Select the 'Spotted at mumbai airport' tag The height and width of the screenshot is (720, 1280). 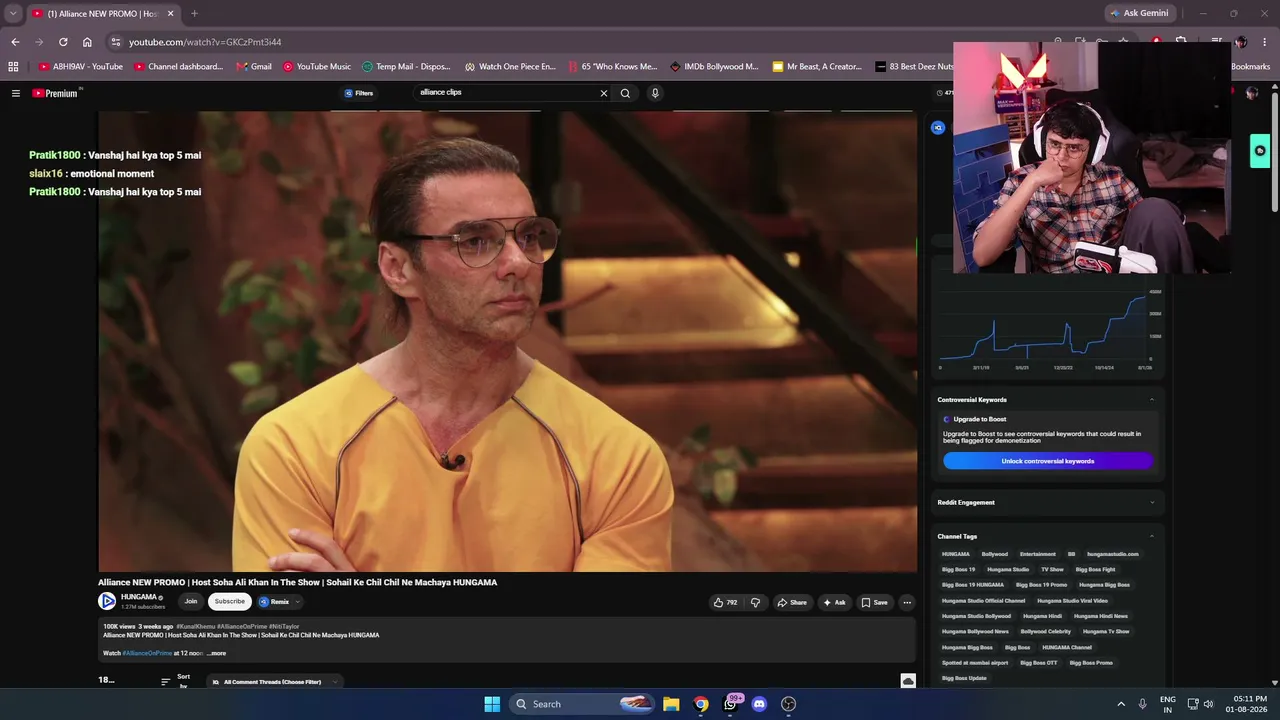(975, 662)
